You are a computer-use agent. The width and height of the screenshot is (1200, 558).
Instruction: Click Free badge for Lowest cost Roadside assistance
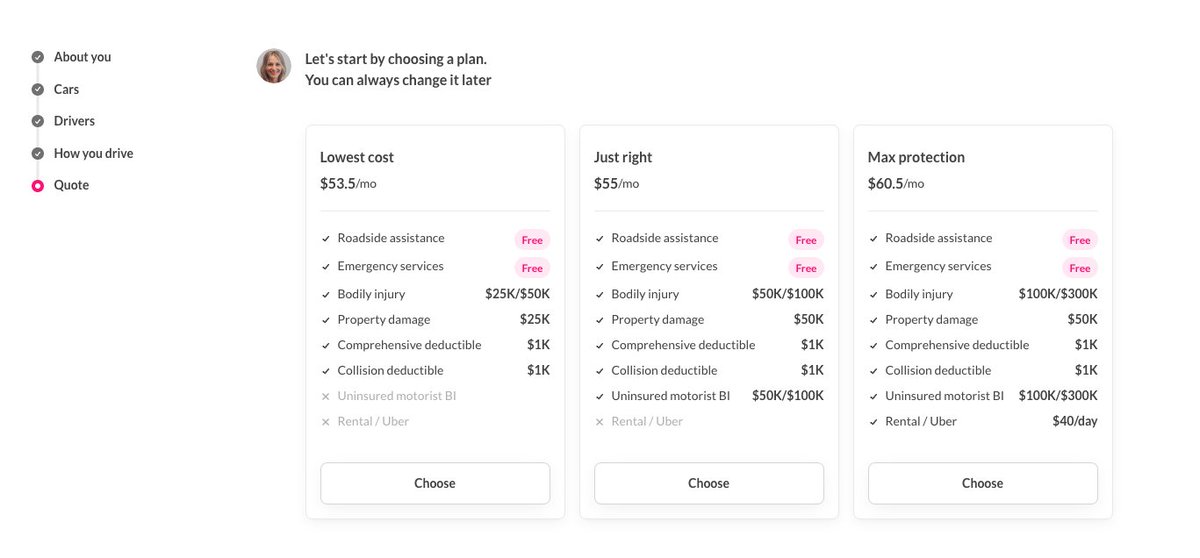(532, 240)
